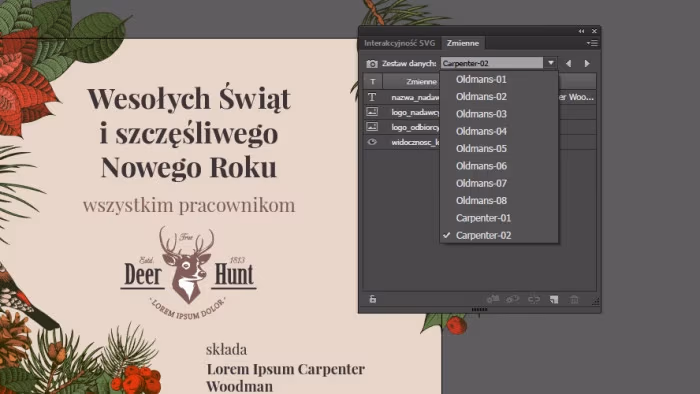This screenshot has width=700, height=394.
Task: Select the Zmienne tab
Action: [462, 43]
